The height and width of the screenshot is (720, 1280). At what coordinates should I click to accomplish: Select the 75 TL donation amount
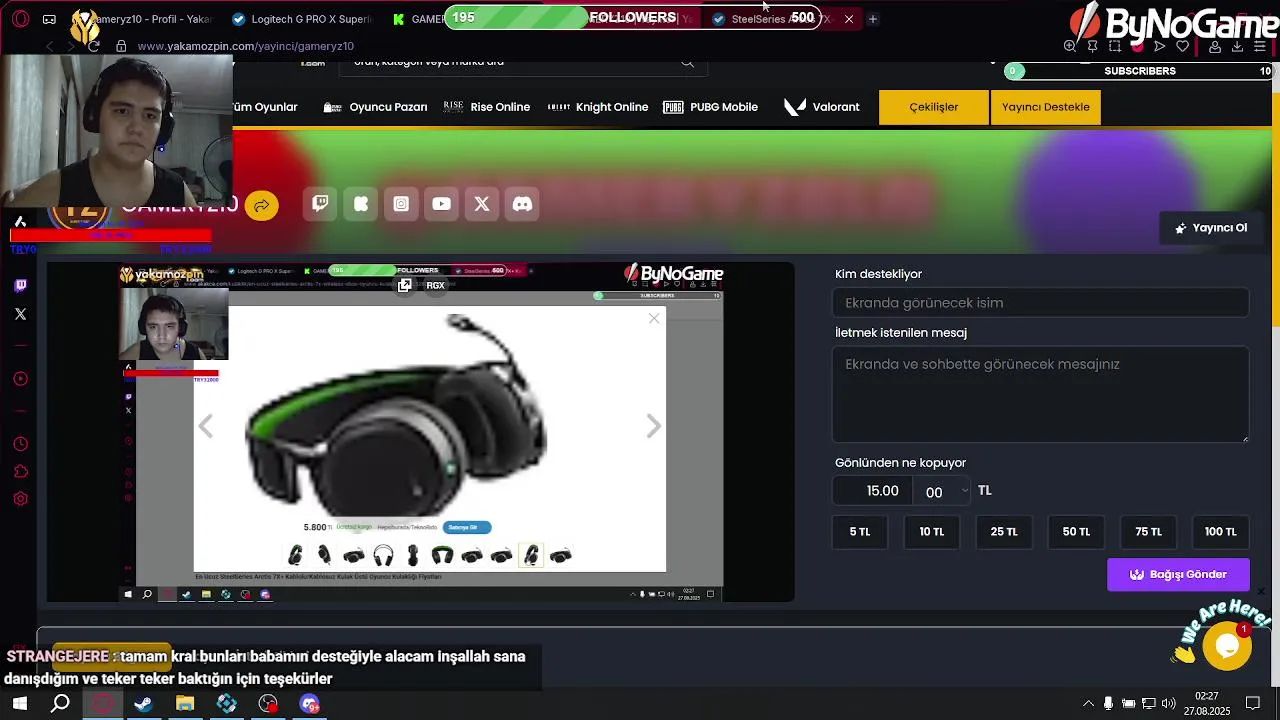(1148, 532)
